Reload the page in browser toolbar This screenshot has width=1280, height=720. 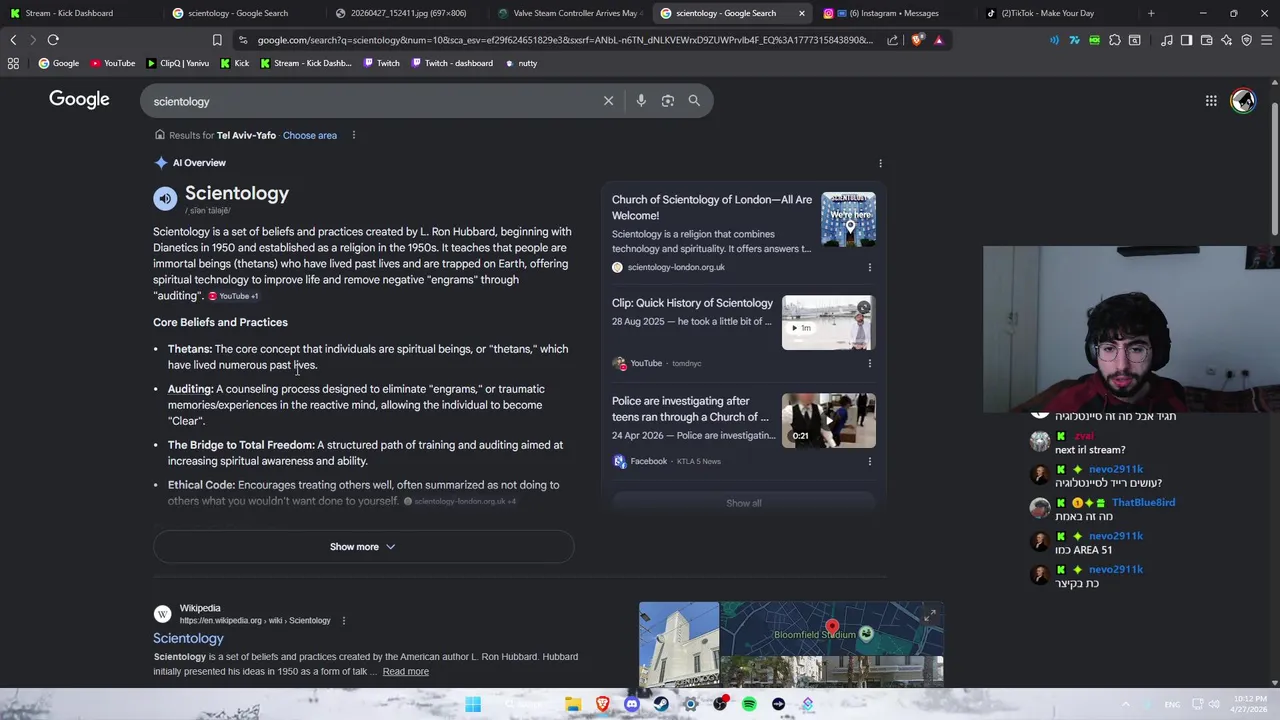pyautogui.click(x=53, y=40)
